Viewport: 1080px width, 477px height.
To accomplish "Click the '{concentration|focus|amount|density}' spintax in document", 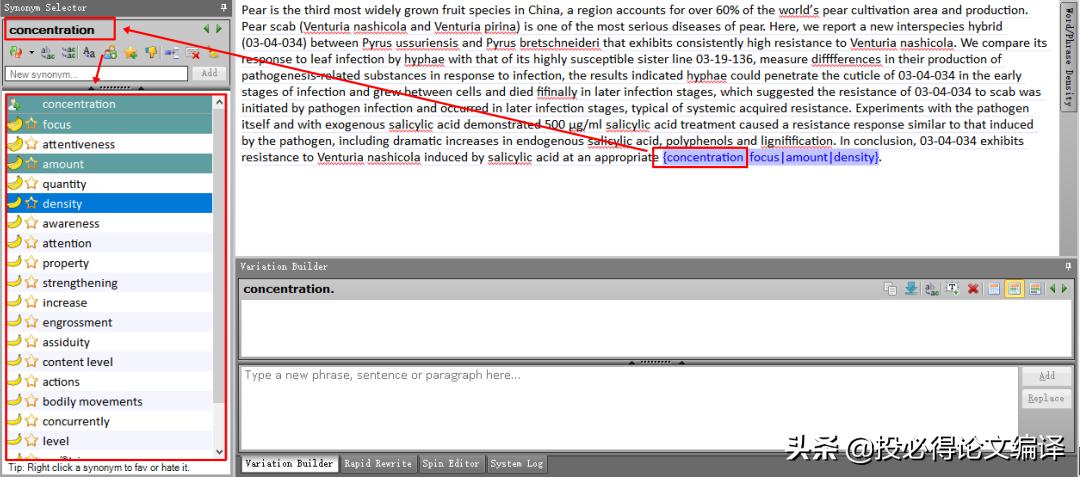I will point(771,158).
